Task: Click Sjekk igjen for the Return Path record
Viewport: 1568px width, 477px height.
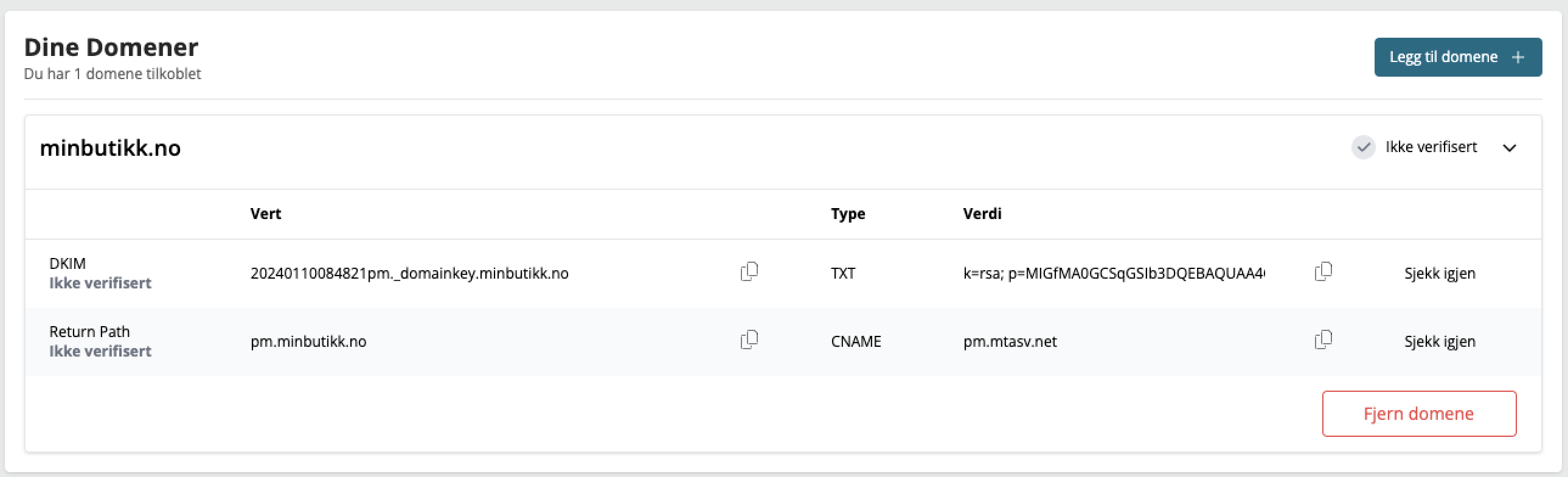Action: point(1440,342)
